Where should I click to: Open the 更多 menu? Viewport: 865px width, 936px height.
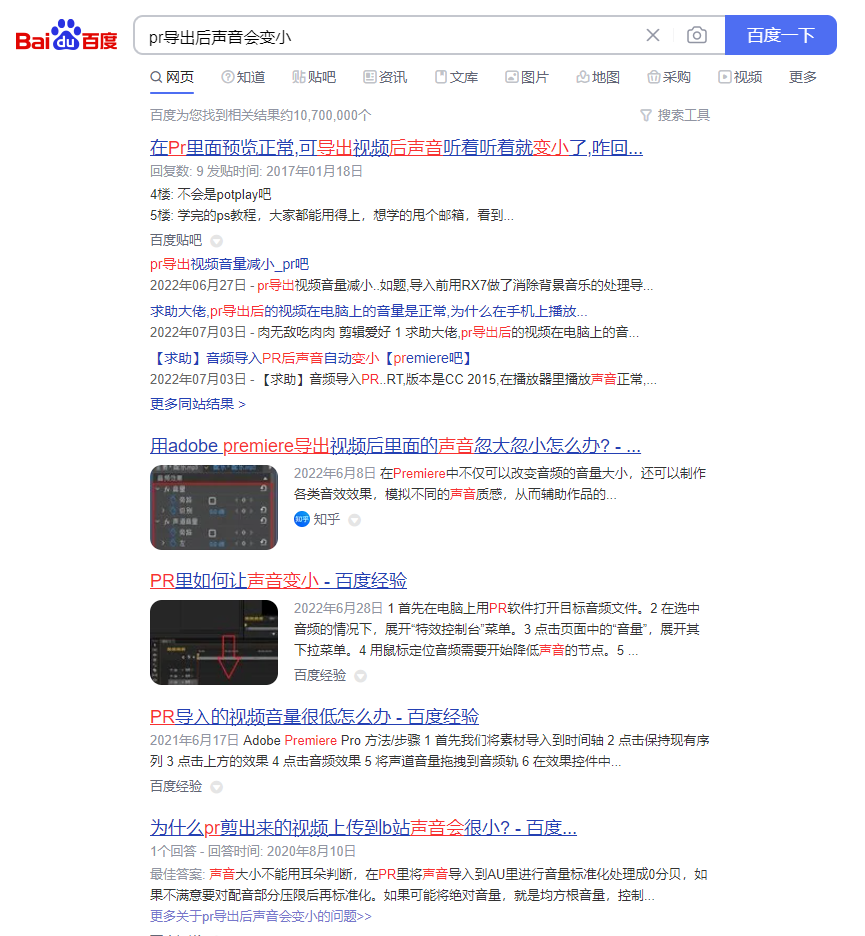tap(803, 77)
